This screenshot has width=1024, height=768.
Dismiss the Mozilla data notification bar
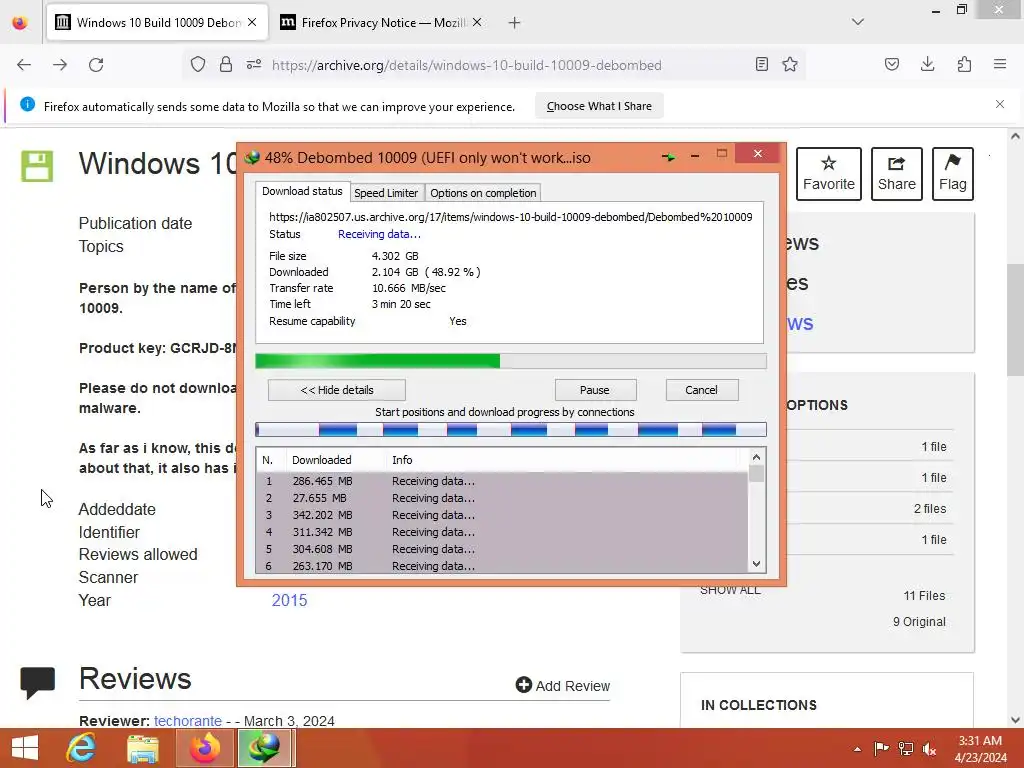coord(1000,104)
